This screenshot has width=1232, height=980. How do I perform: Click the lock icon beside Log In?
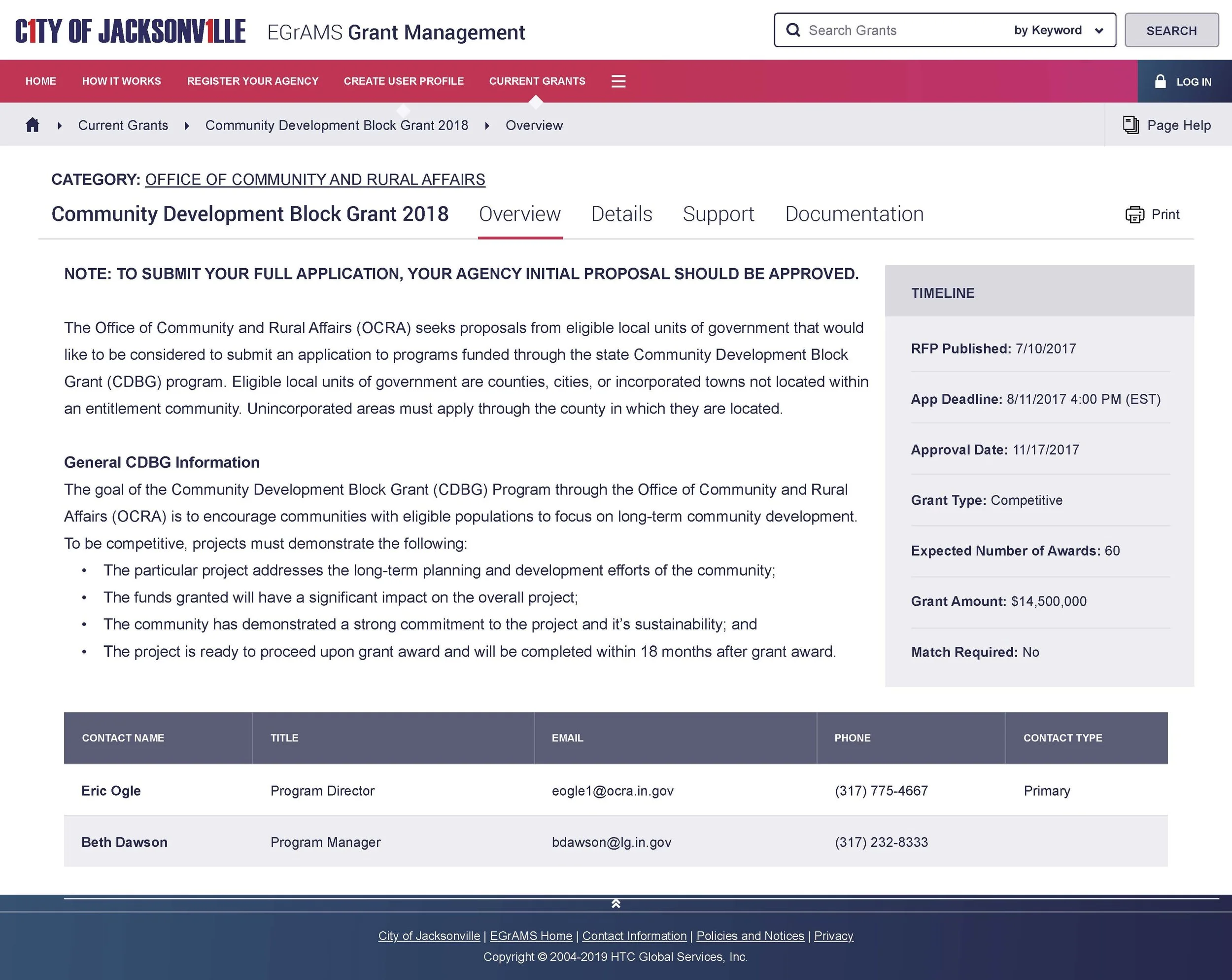point(1160,81)
